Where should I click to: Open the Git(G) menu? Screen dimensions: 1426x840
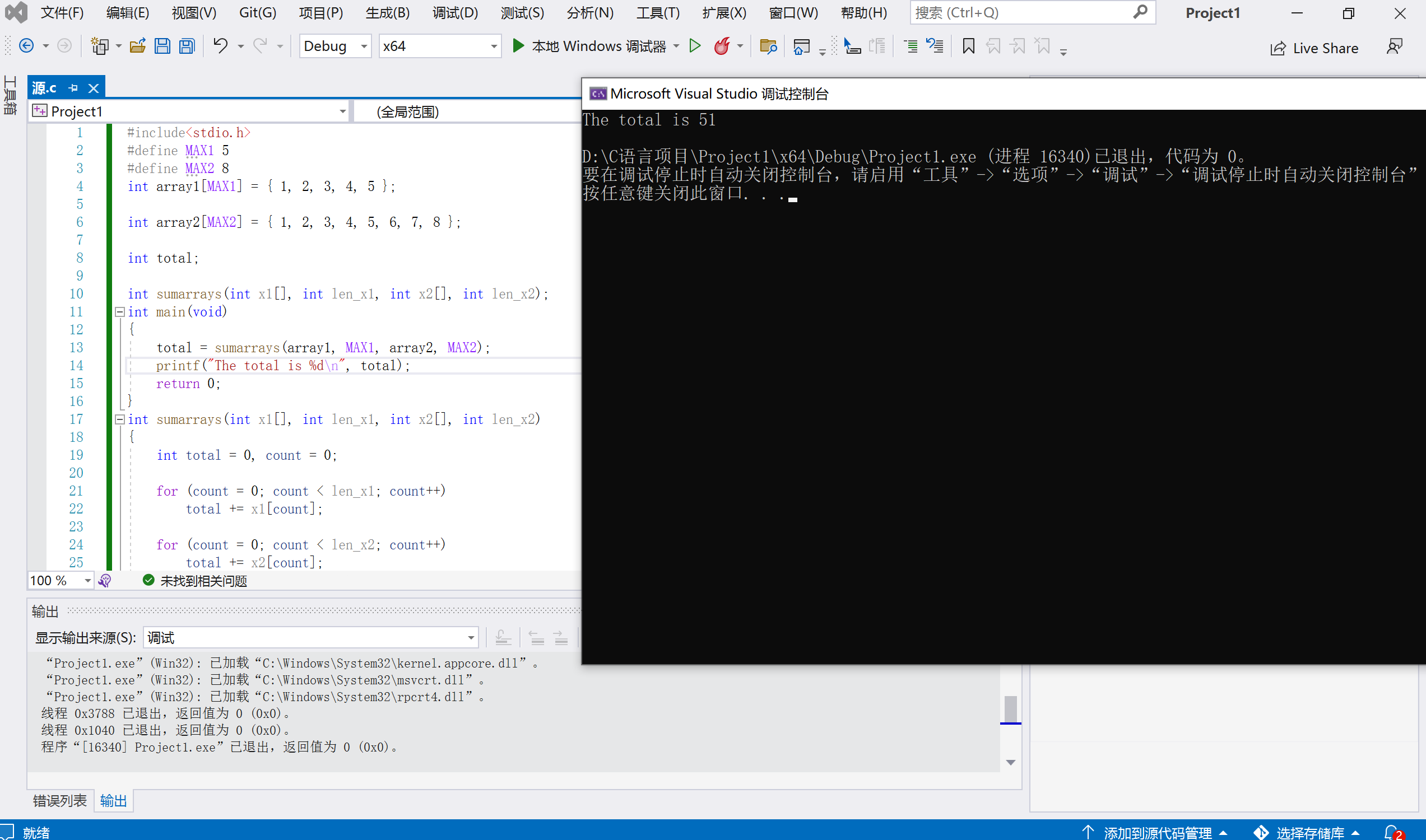click(258, 12)
